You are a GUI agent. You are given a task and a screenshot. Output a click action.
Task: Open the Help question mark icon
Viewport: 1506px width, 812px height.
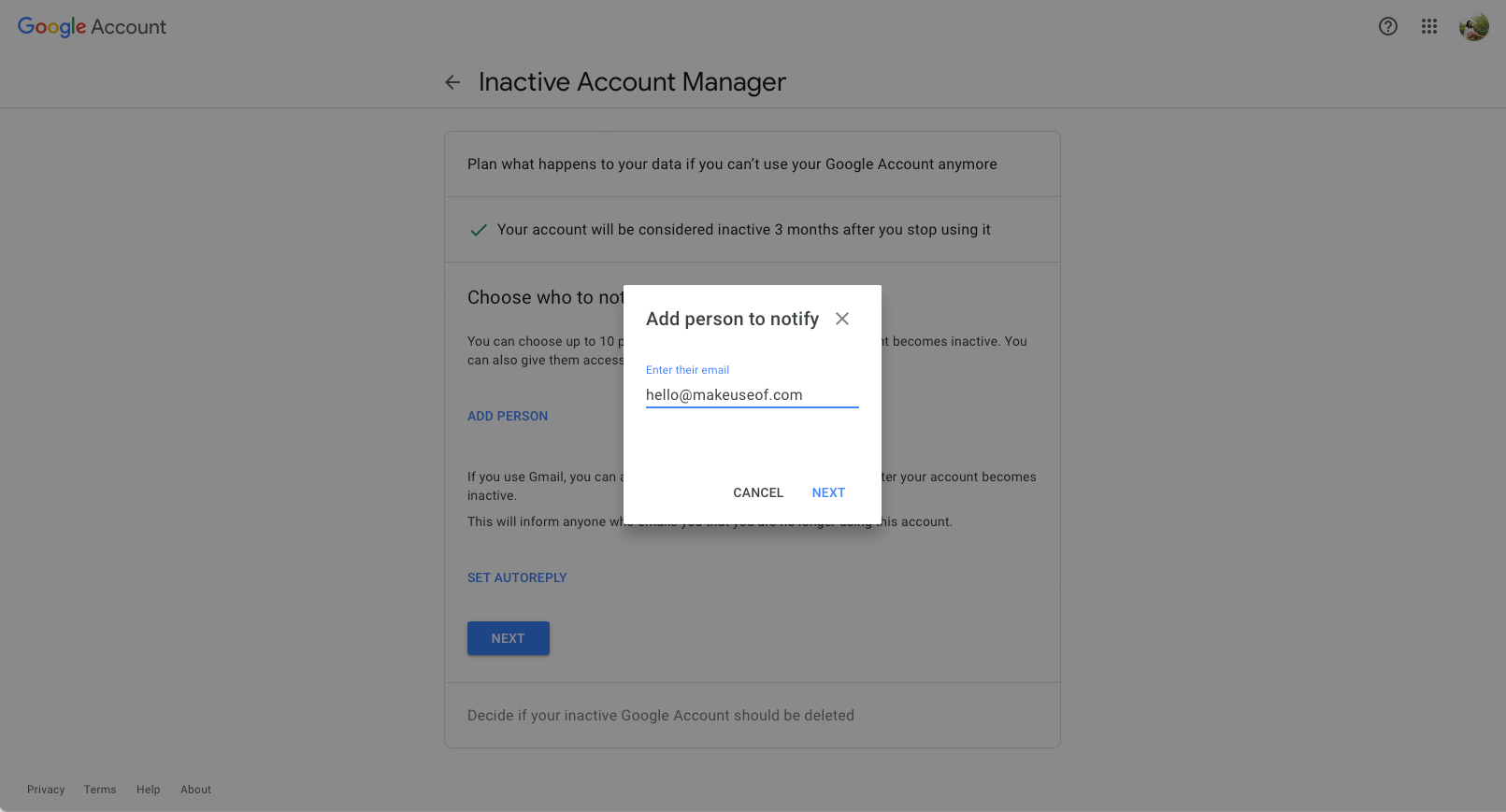click(1388, 26)
